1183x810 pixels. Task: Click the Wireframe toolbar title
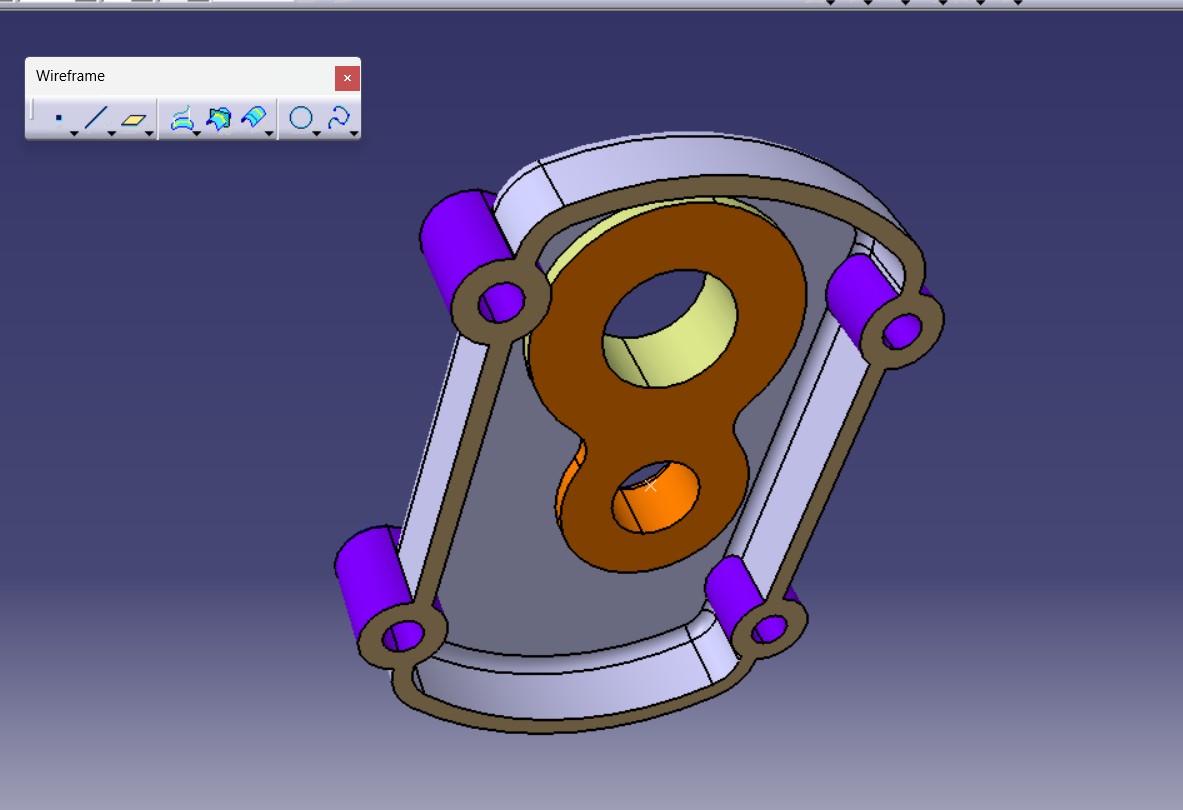[70, 76]
